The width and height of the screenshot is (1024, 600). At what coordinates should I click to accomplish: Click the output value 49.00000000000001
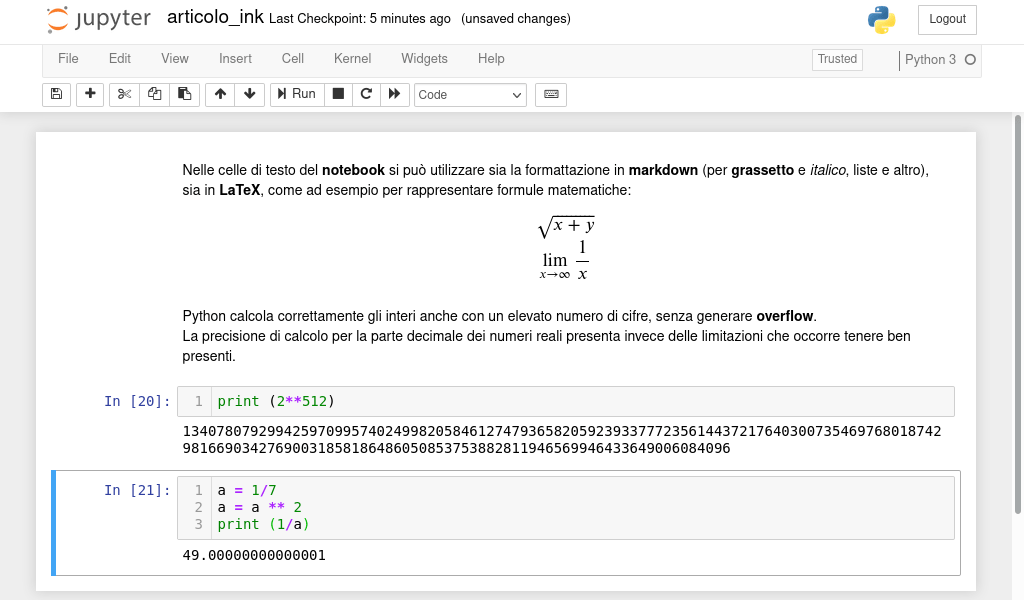(254, 556)
